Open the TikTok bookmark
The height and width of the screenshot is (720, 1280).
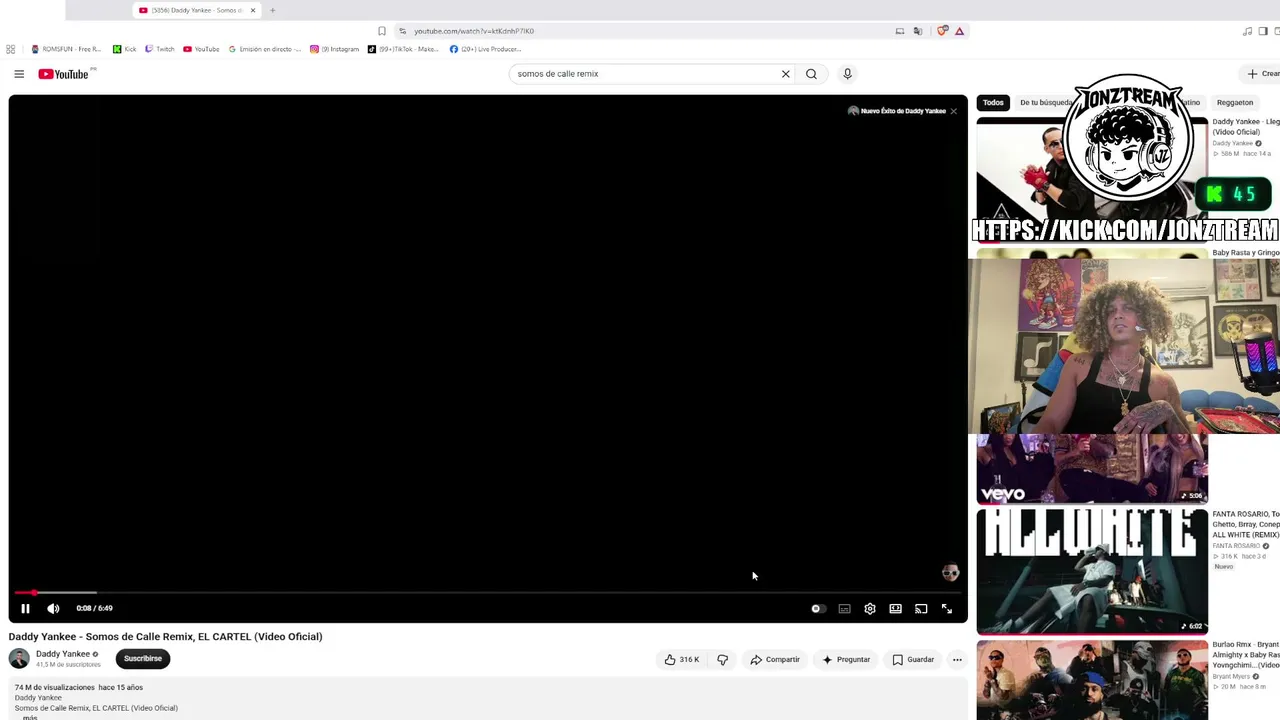click(x=403, y=49)
